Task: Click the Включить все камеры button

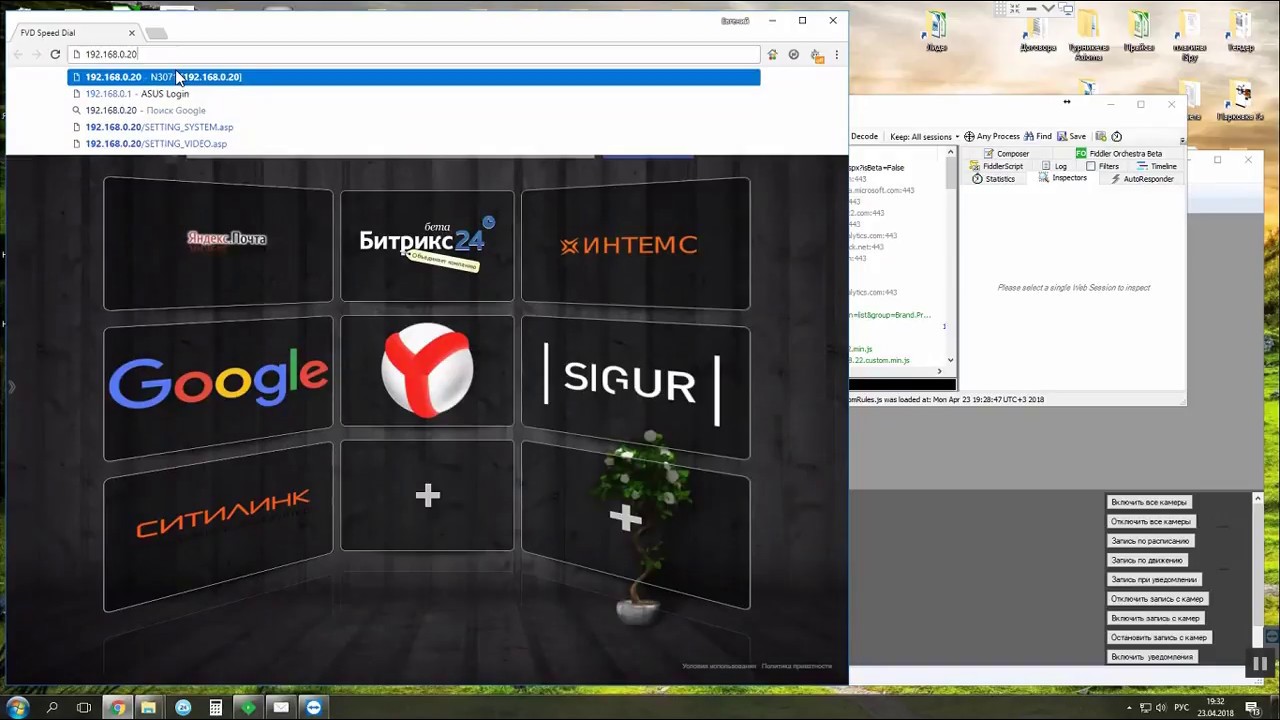Action: pos(1149,503)
